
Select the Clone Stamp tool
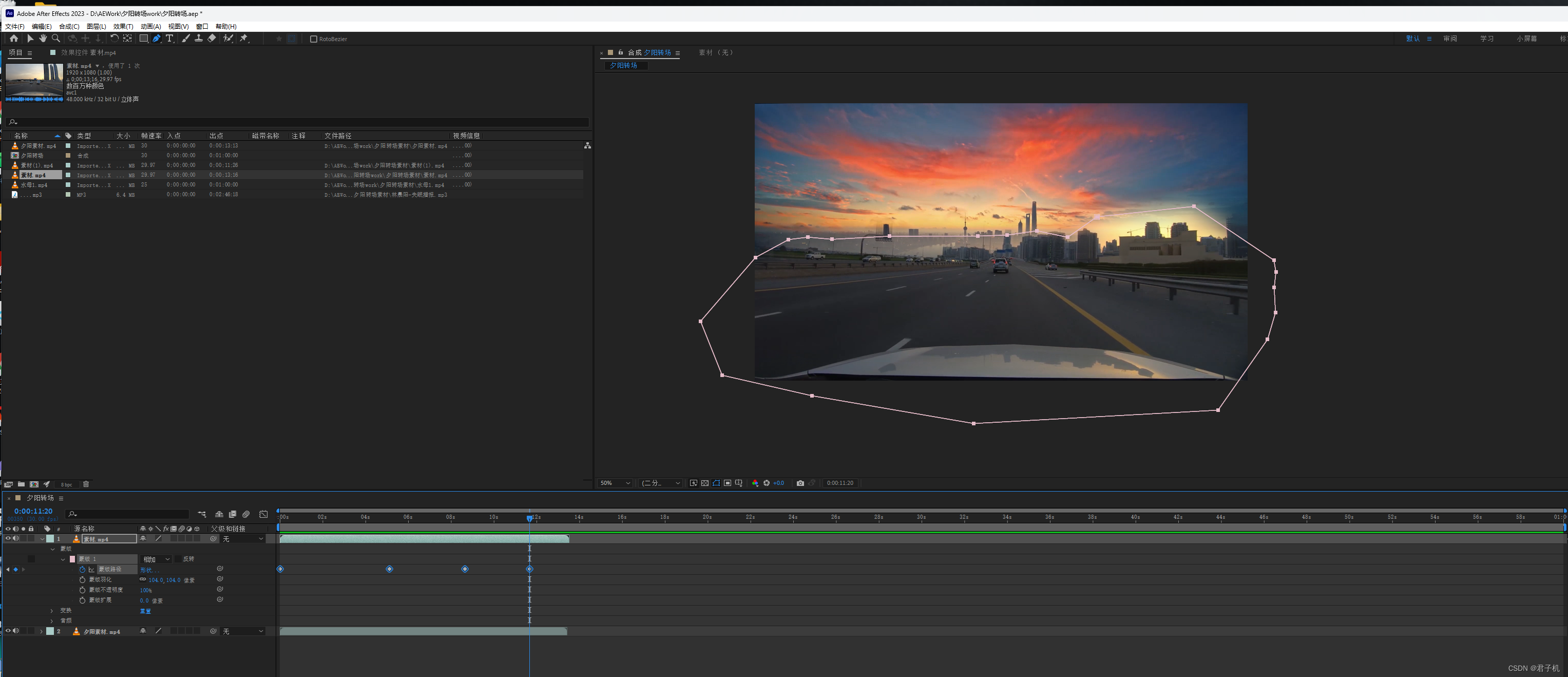click(198, 39)
